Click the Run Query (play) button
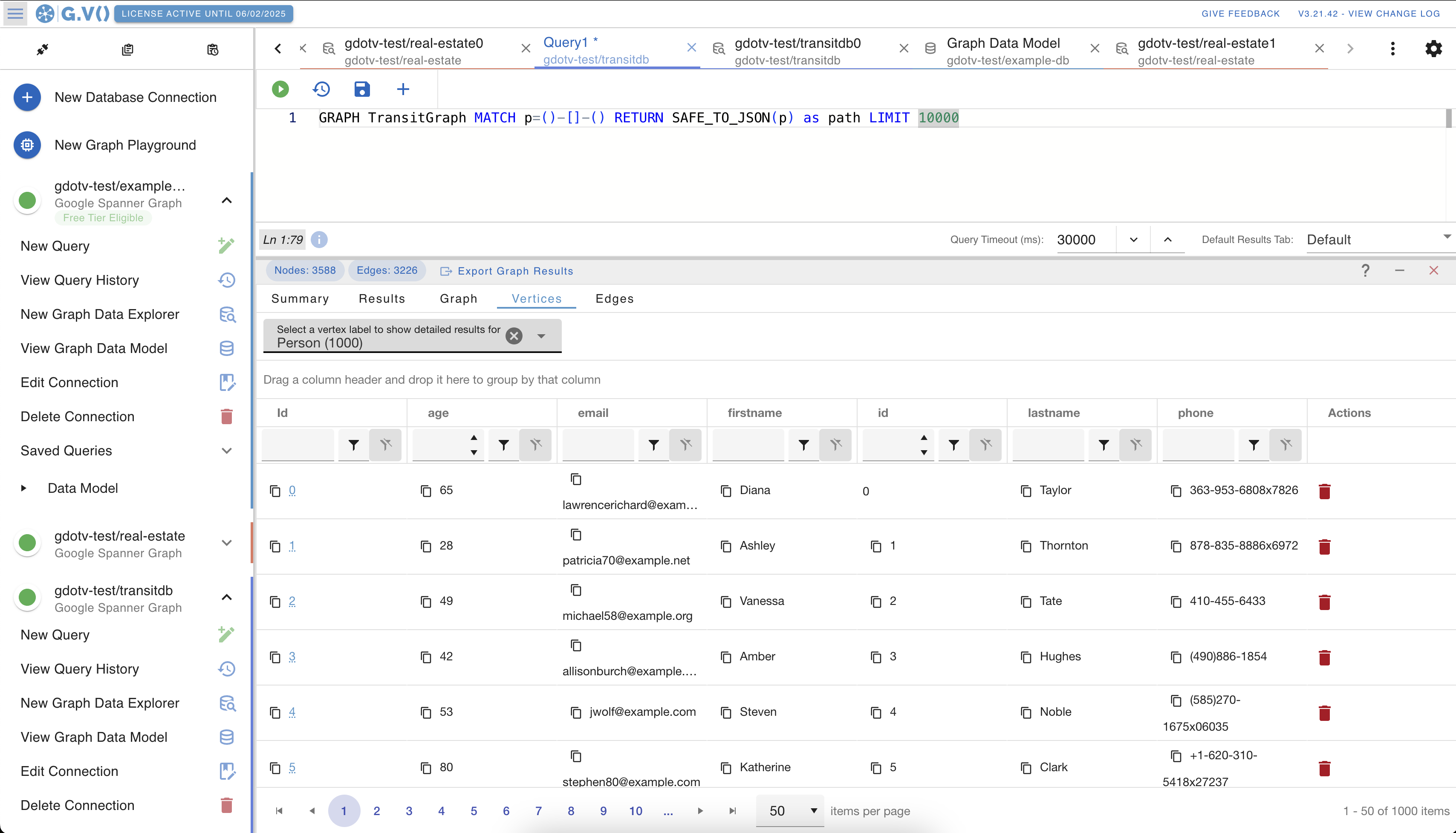The height and width of the screenshot is (833, 1456). pyautogui.click(x=280, y=89)
